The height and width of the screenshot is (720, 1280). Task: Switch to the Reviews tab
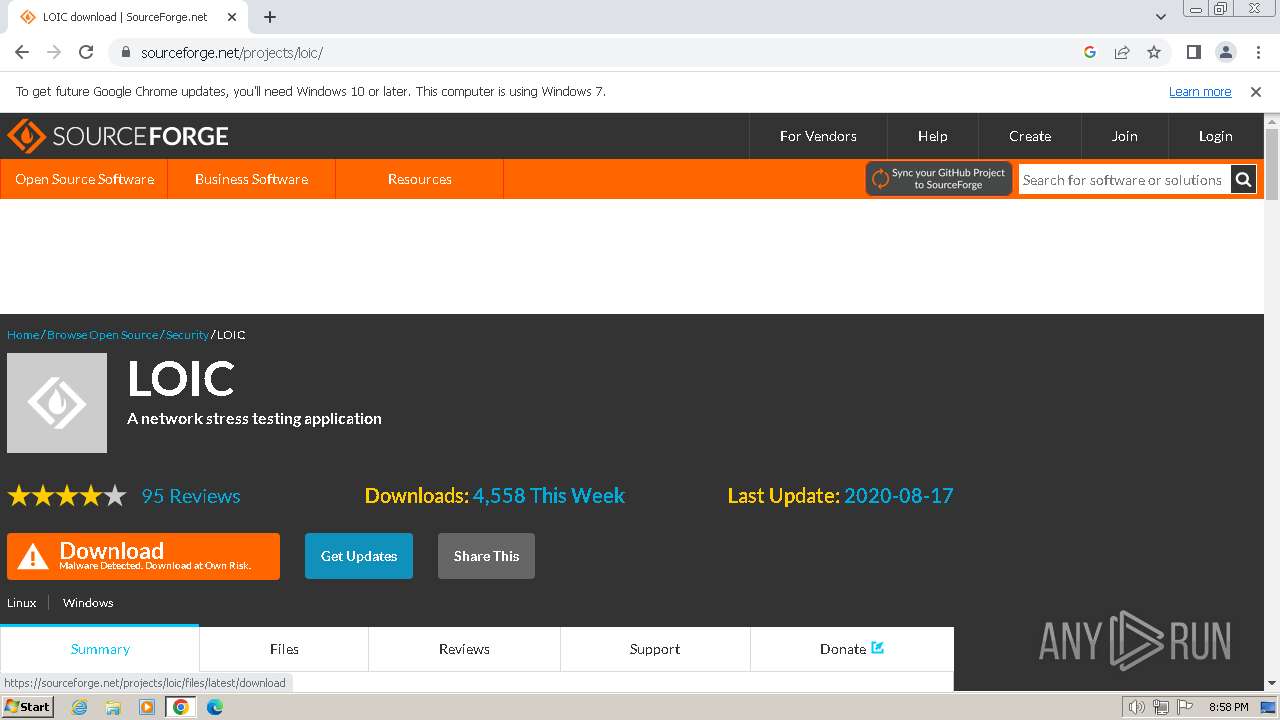[x=464, y=649]
